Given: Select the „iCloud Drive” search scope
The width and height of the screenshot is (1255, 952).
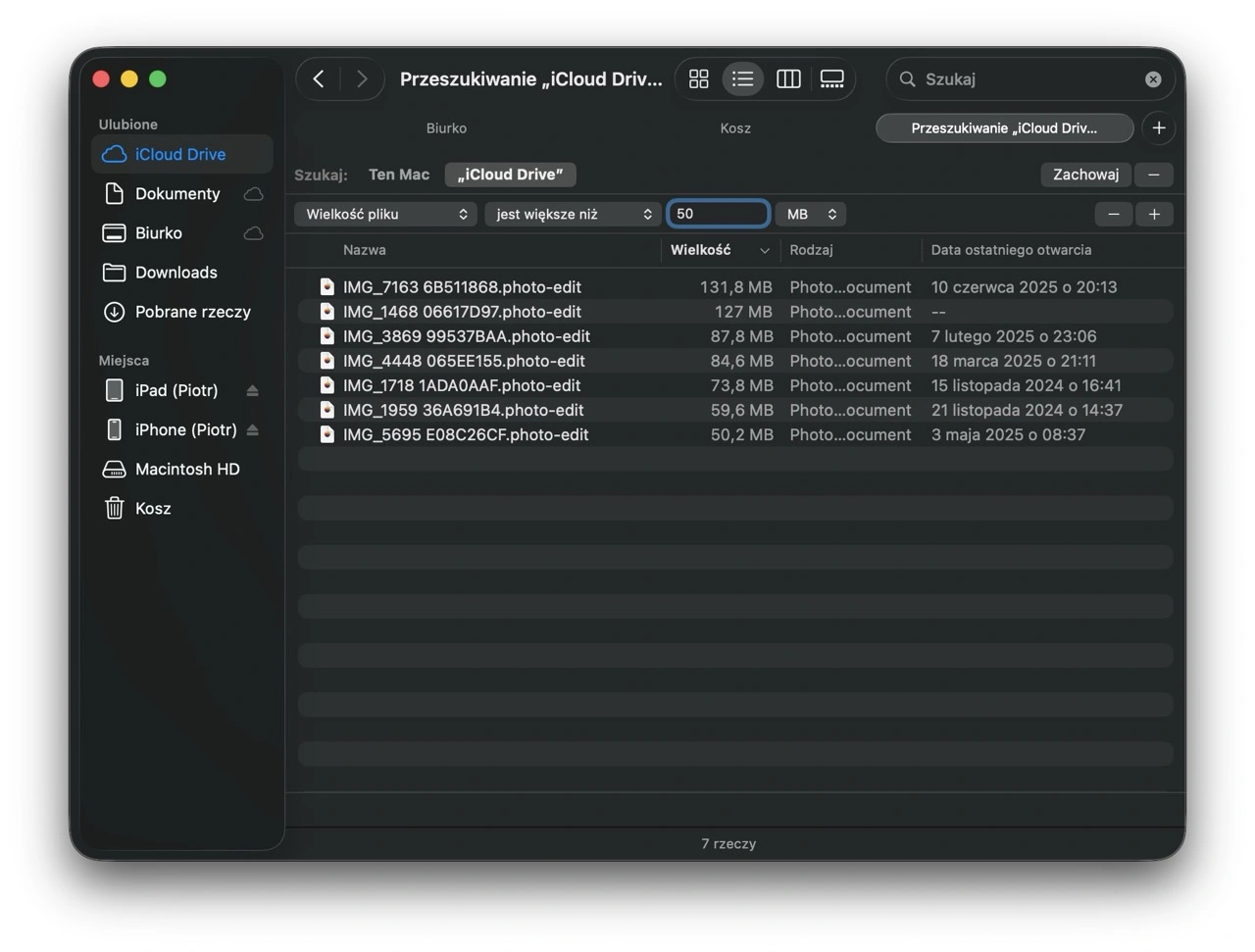Looking at the screenshot, I should (x=510, y=175).
